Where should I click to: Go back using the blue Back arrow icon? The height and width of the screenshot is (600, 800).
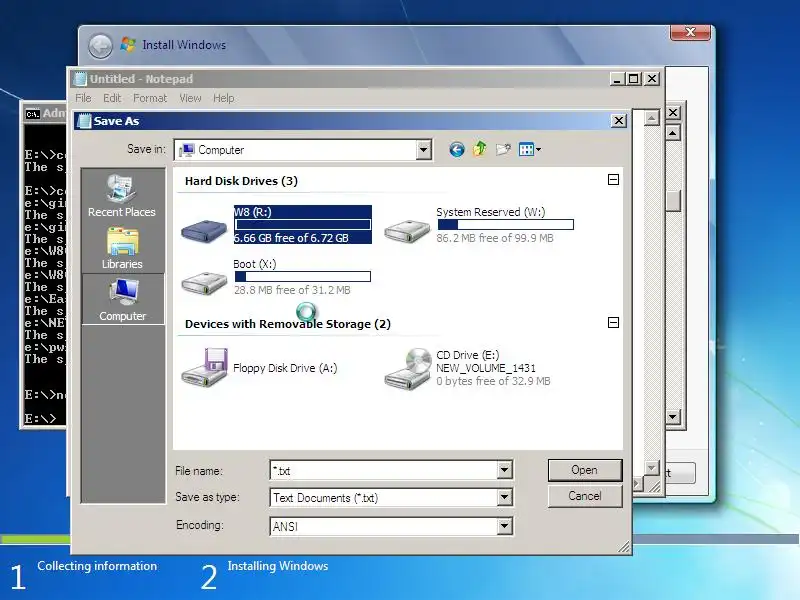pos(457,149)
